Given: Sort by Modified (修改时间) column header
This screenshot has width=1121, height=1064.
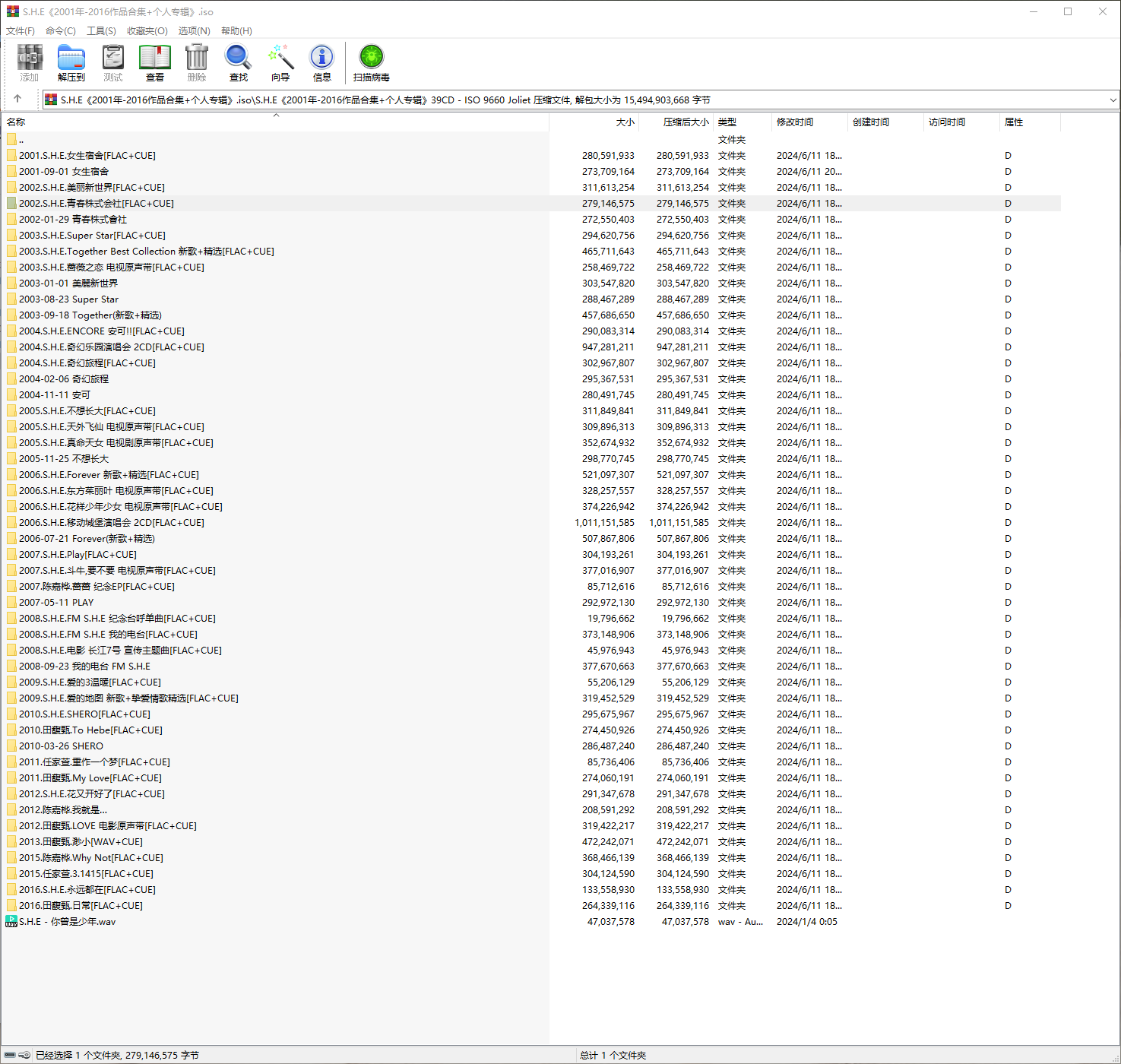Looking at the screenshot, I should click(x=809, y=122).
